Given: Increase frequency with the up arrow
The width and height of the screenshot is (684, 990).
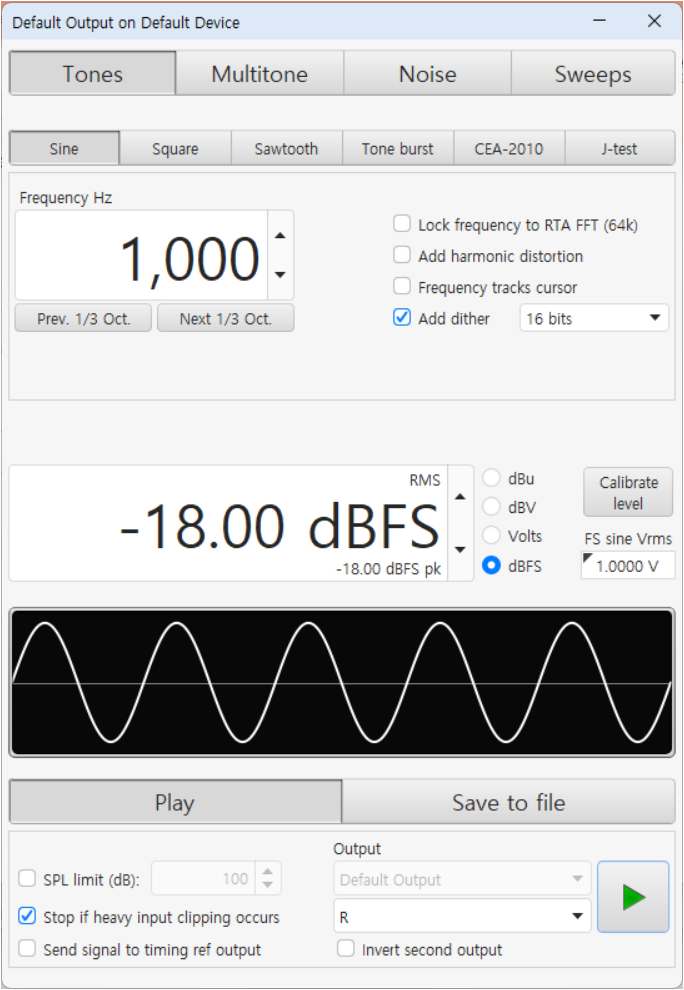Looking at the screenshot, I should pyautogui.click(x=280, y=236).
